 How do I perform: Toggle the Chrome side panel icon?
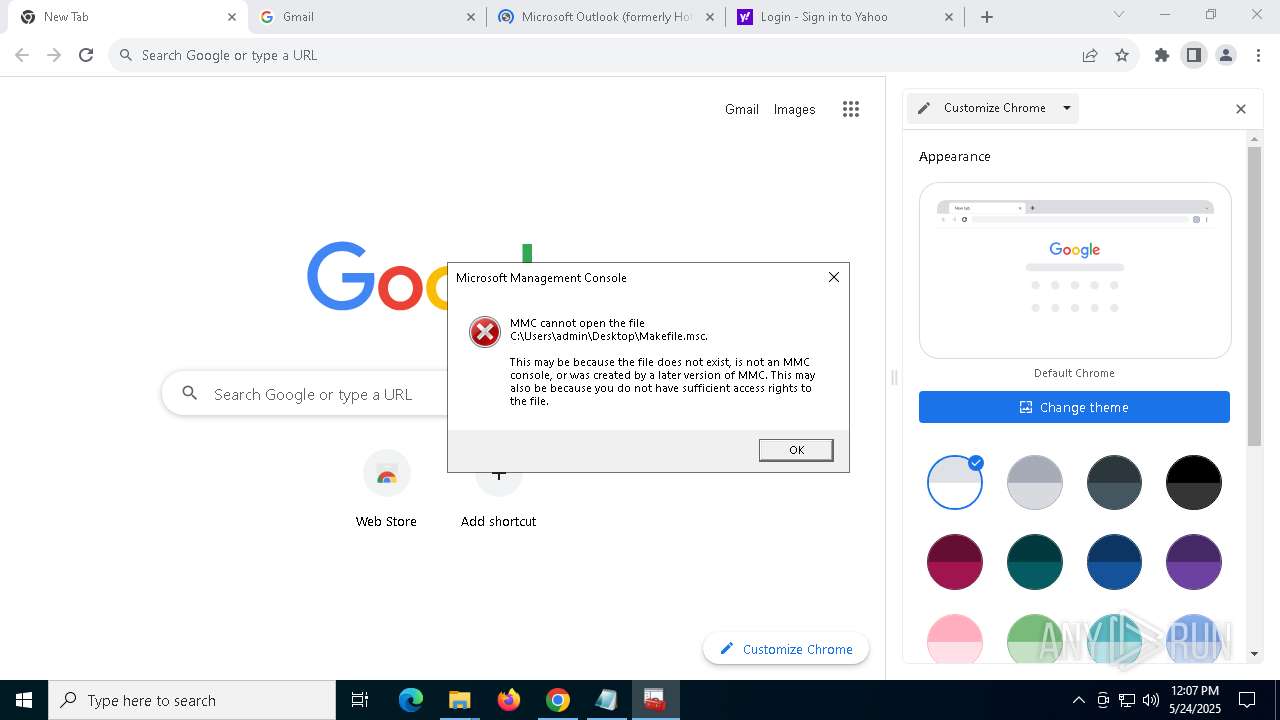(x=1194, y=55)
